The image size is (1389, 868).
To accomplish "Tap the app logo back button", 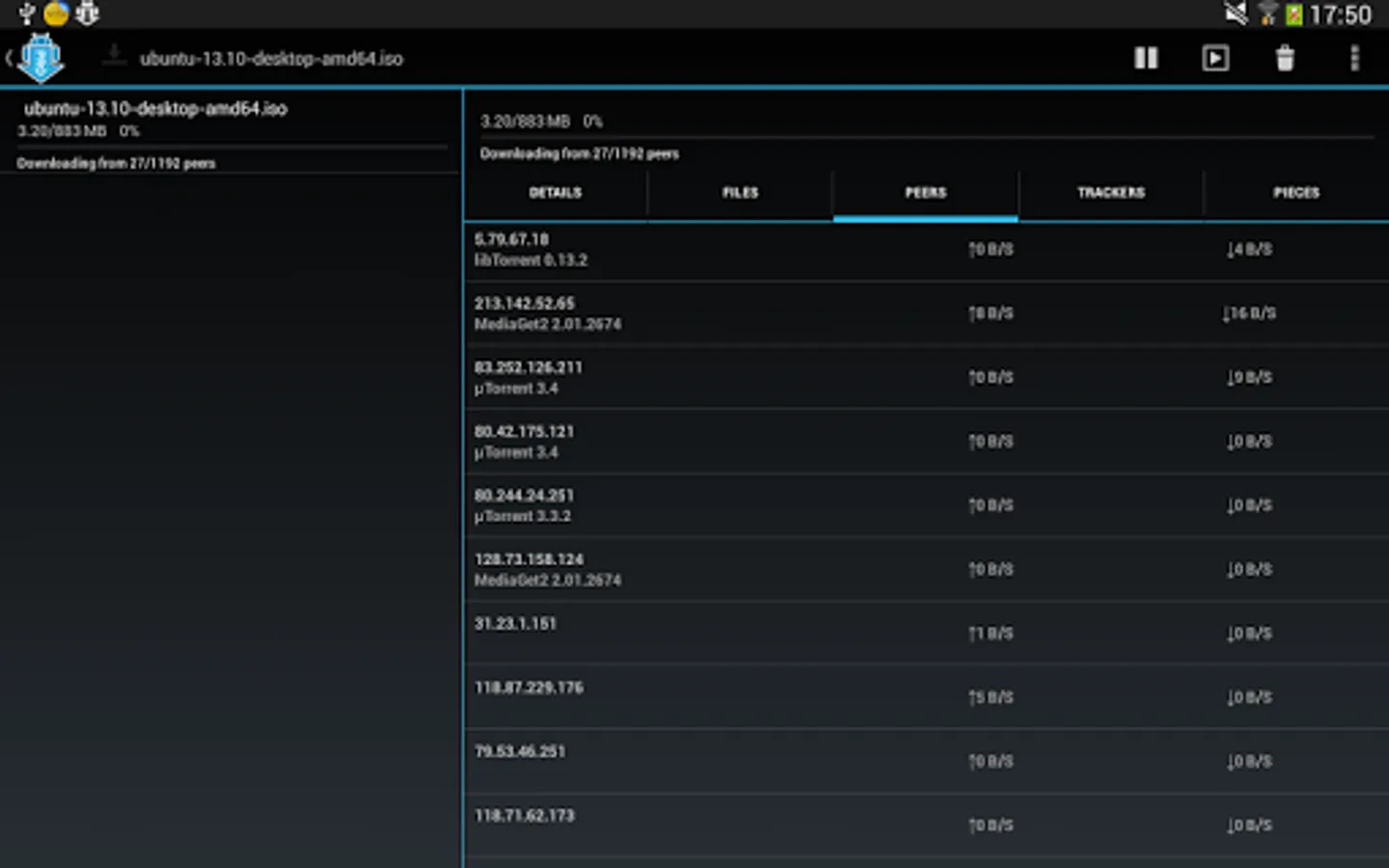I will tap(37, 58).
